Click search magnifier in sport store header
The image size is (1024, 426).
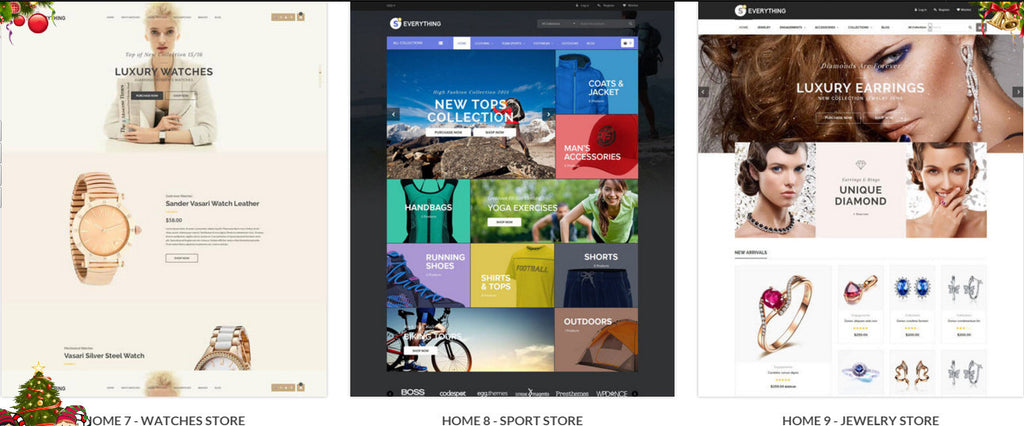(x=631, y=24)
